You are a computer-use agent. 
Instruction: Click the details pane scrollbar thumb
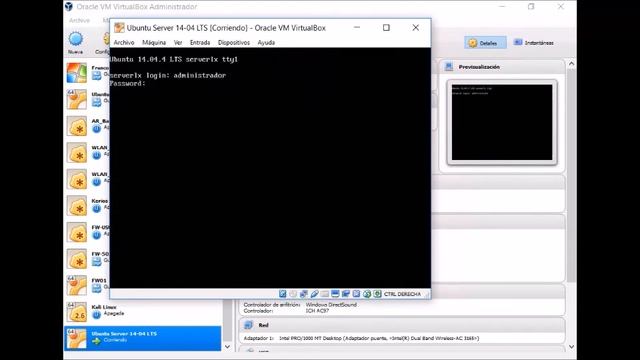571,176
